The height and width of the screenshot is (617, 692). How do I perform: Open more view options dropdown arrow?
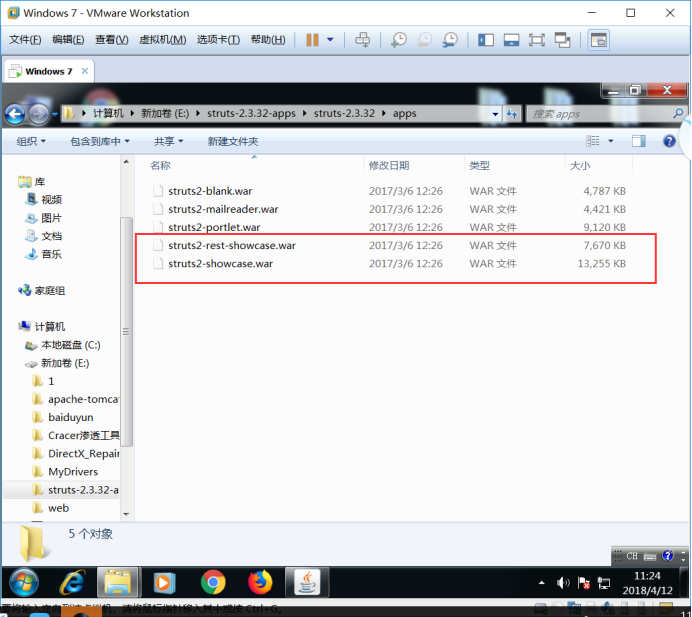click(x=611, y=141)
